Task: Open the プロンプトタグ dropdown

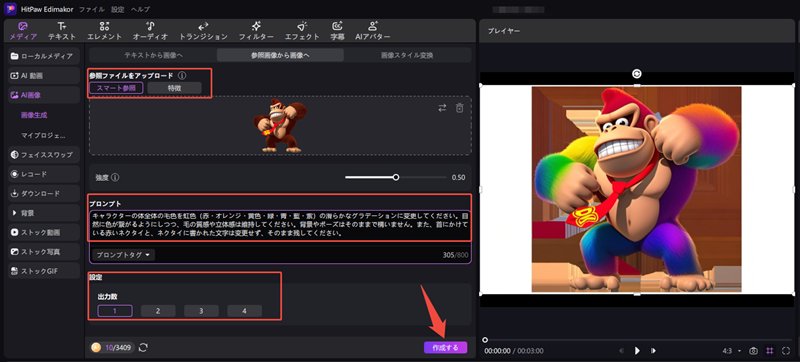Action: 123,255
